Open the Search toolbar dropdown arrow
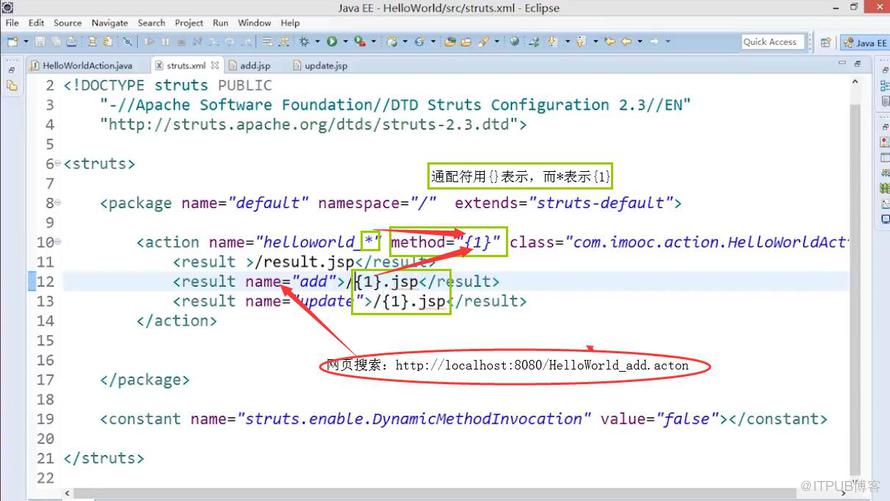 497,41
